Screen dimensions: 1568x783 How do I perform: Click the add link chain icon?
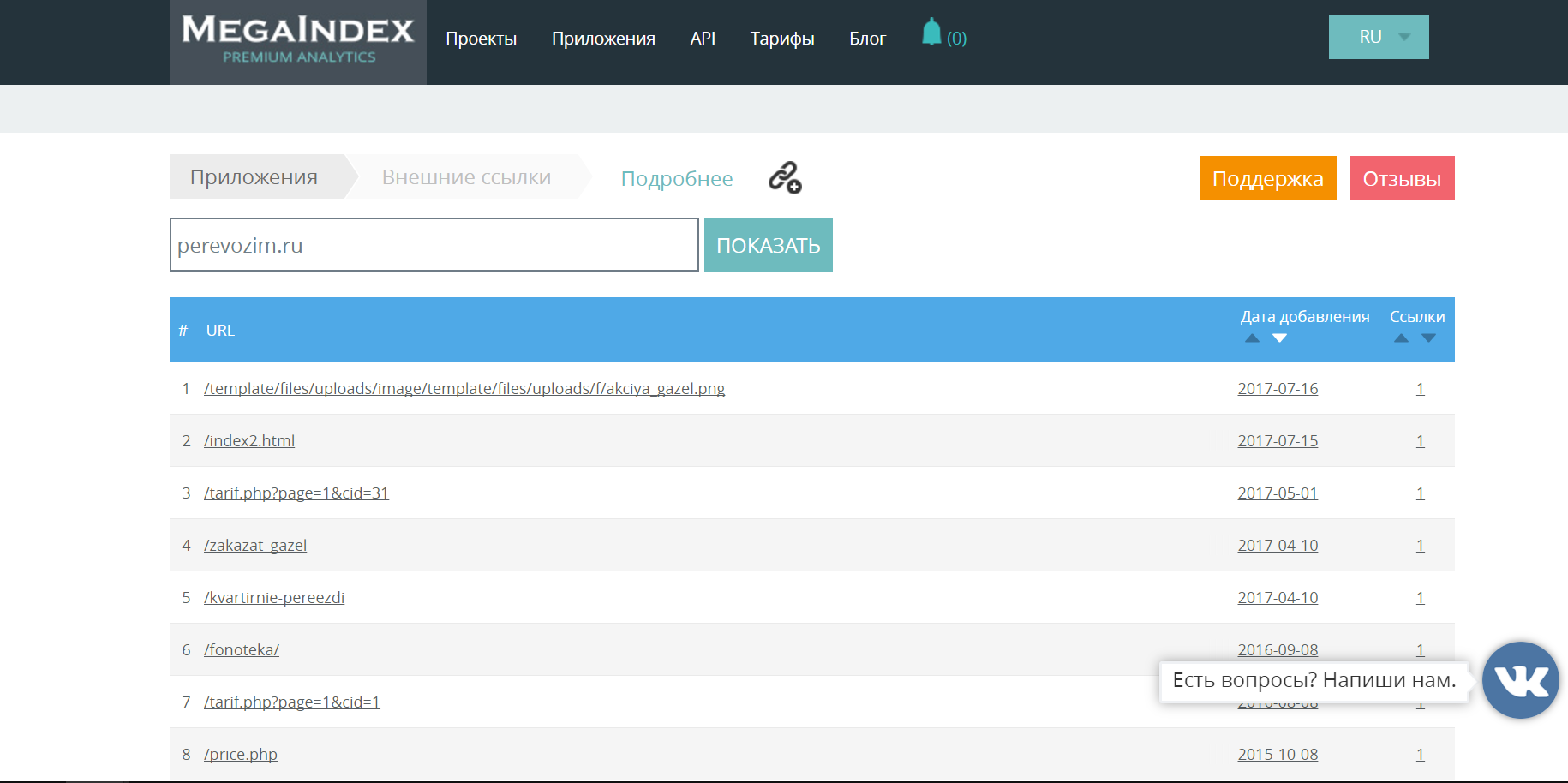pyautogui.click(x=785, y=177)
